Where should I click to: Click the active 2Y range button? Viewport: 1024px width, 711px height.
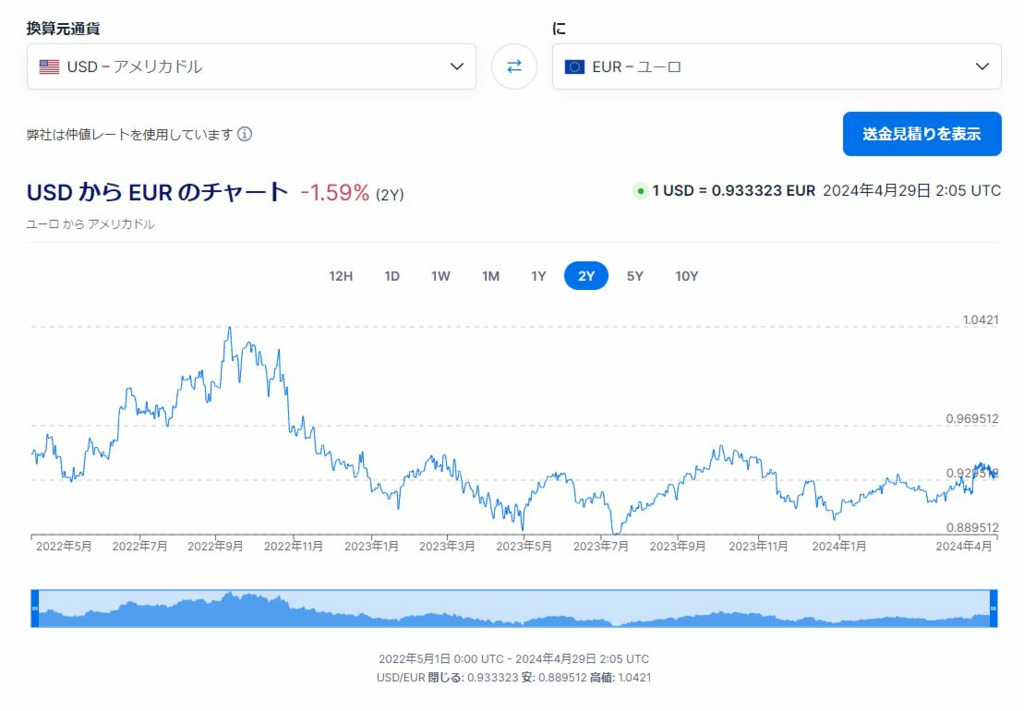pyautogui.click(x=586, y=276)
